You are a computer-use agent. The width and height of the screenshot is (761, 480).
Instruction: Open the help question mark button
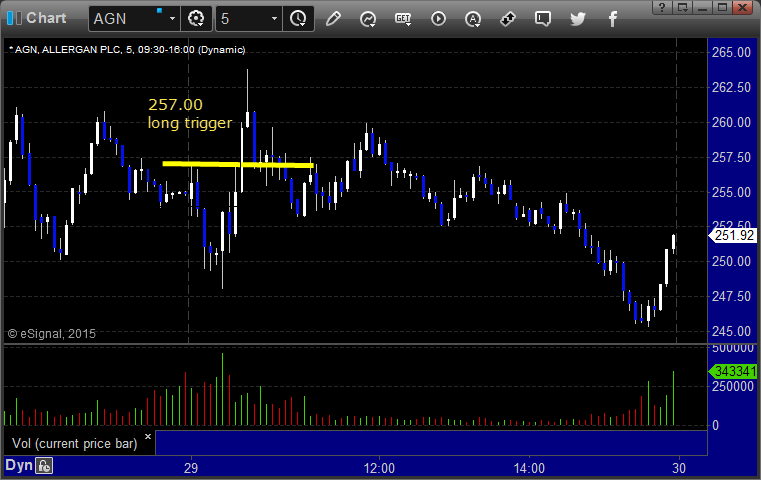point(662,7)
